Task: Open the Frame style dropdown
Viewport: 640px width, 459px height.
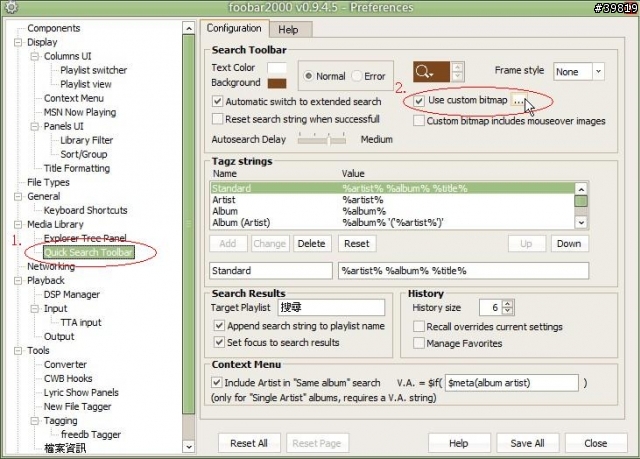Action: (598, 71)
